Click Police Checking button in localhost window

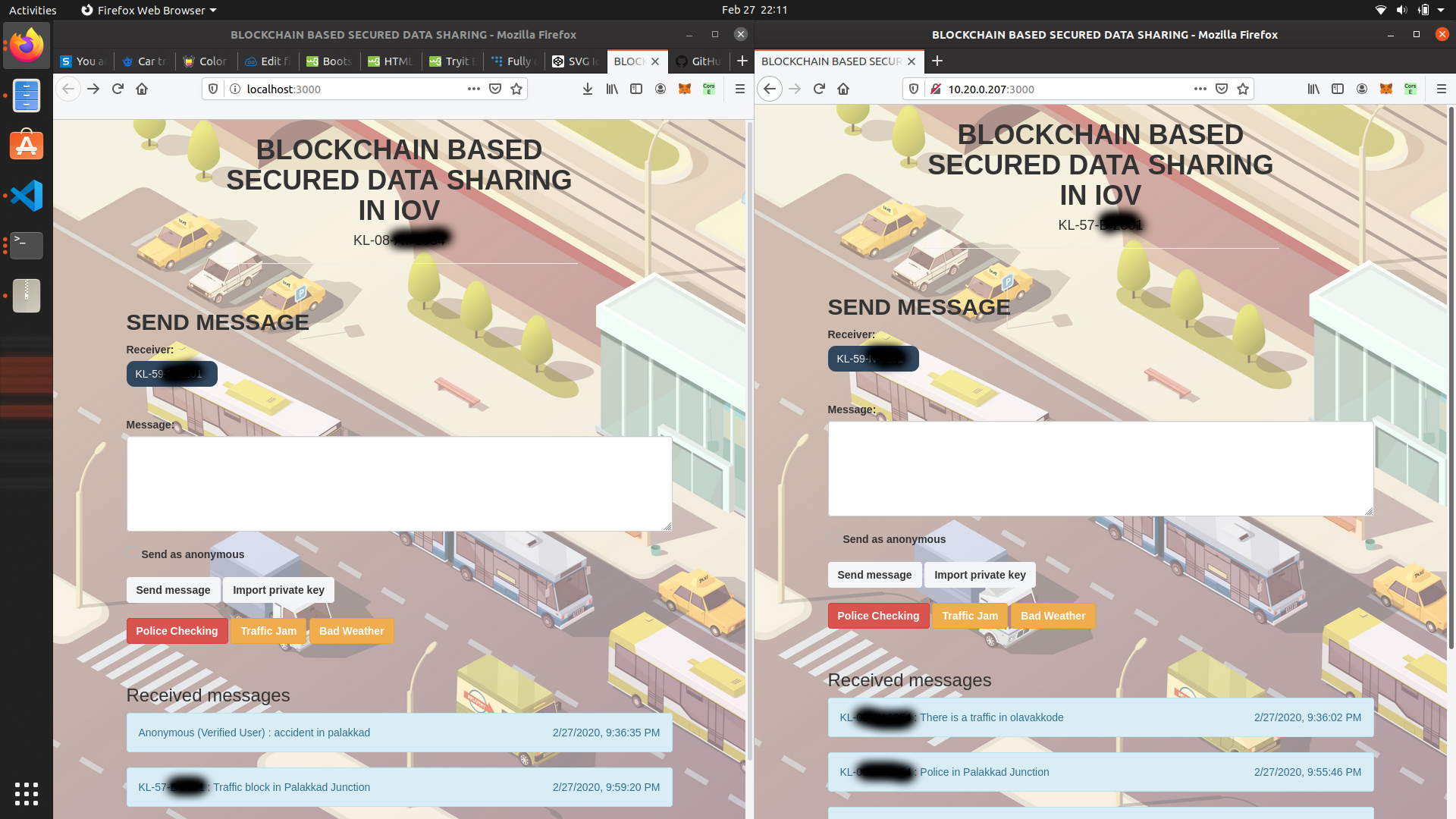(x=177, y=631)
